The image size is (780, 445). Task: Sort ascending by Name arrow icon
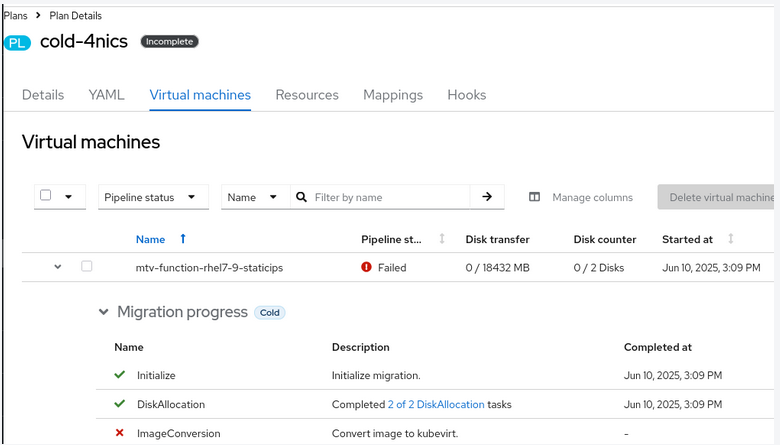pyautogui.click(x=183, y=239)
